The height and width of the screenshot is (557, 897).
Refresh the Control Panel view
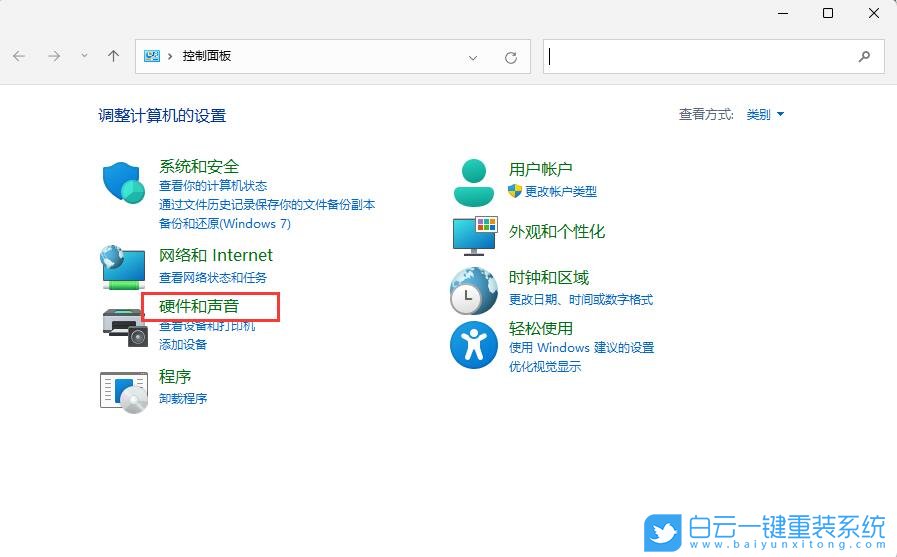click(x=511, y=57)
